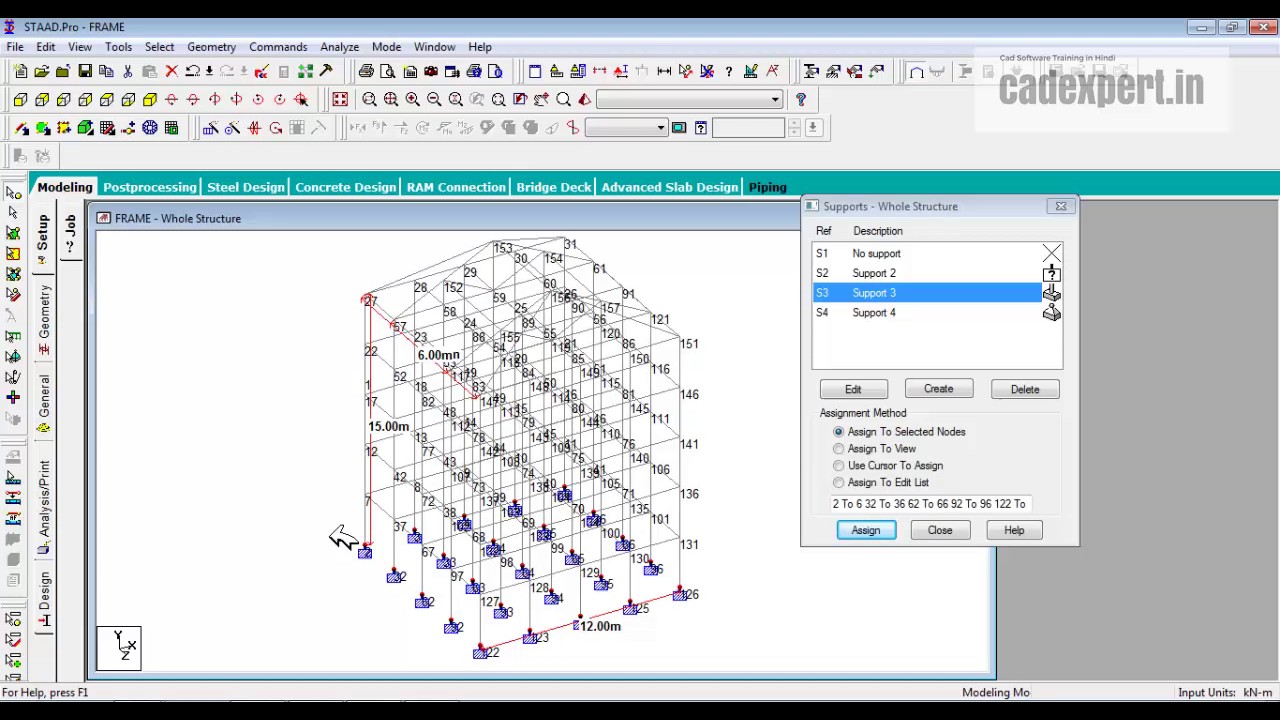Image resolution: width=1280 pixels, height=720 pixels.
Task: Select the S4 Support 4 row
Action: (x=937, y=313)
